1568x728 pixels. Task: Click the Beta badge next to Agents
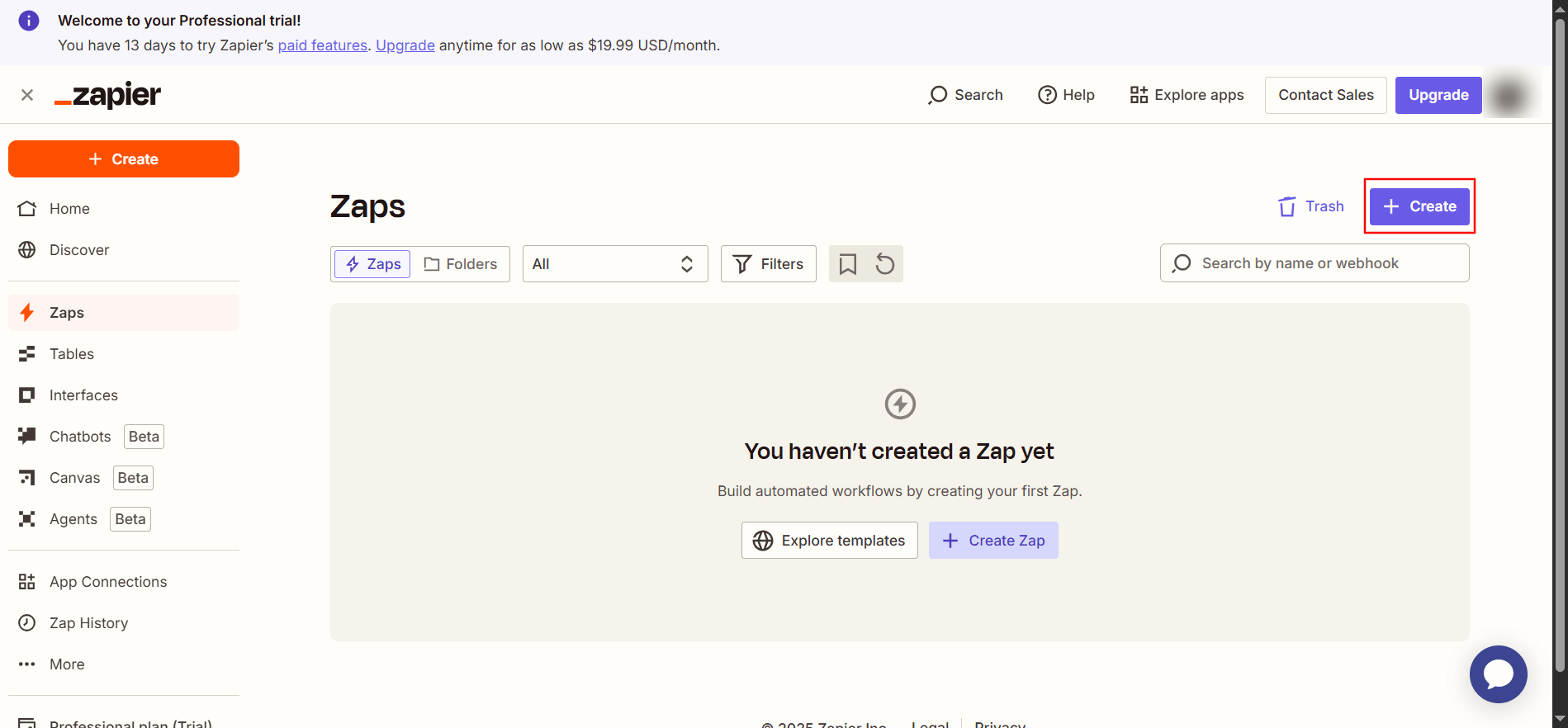click(130, 519)
